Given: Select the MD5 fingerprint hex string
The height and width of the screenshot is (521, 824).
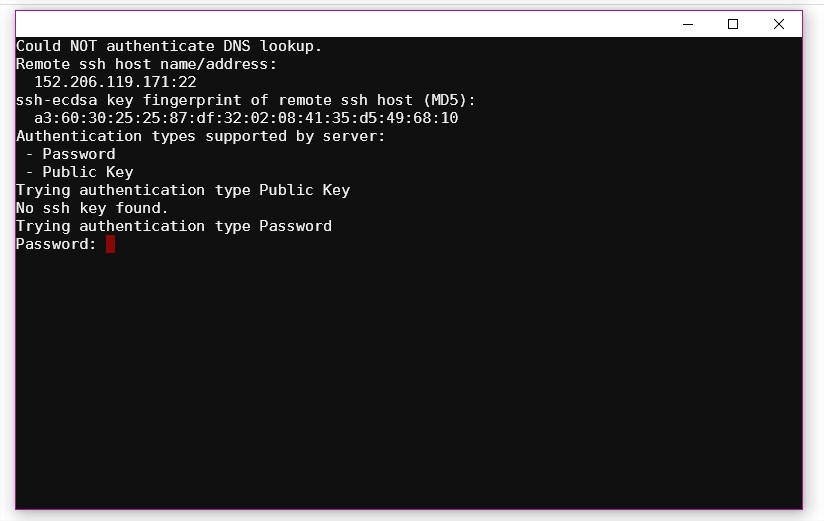Looking at the screenshot, I should tap(246, 118).
